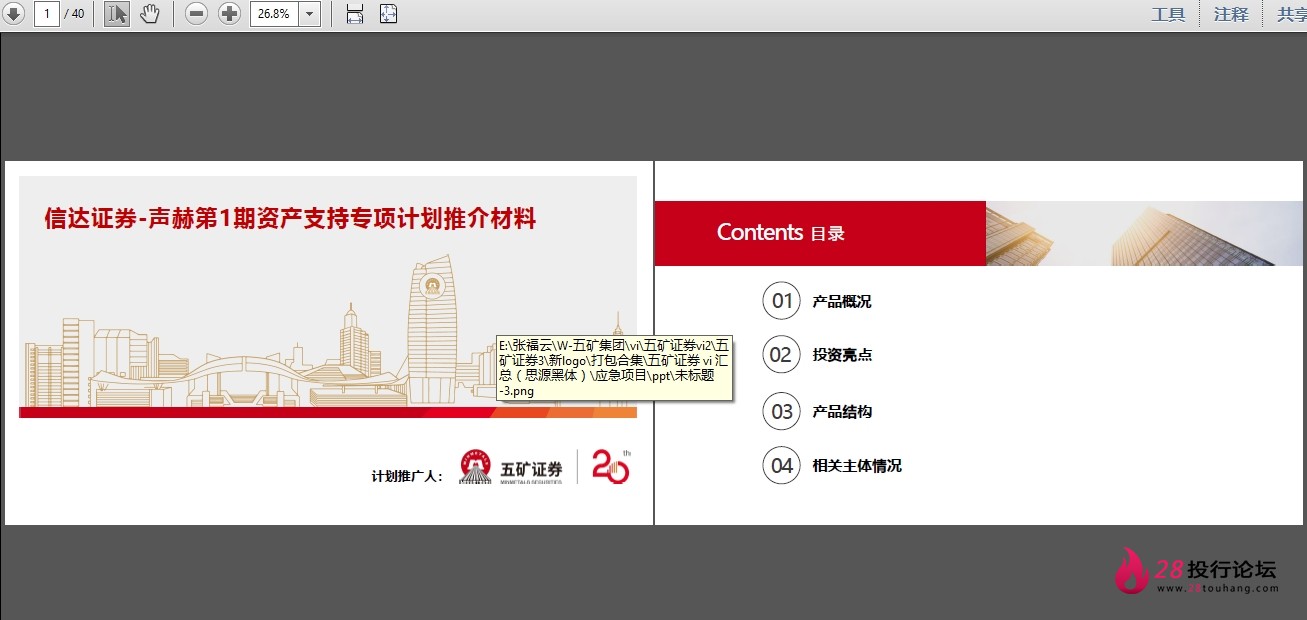This screenshot has height=620, width=1307.
Task: Open the zoom level dropdown arrow
Action: tap(309, 14)
